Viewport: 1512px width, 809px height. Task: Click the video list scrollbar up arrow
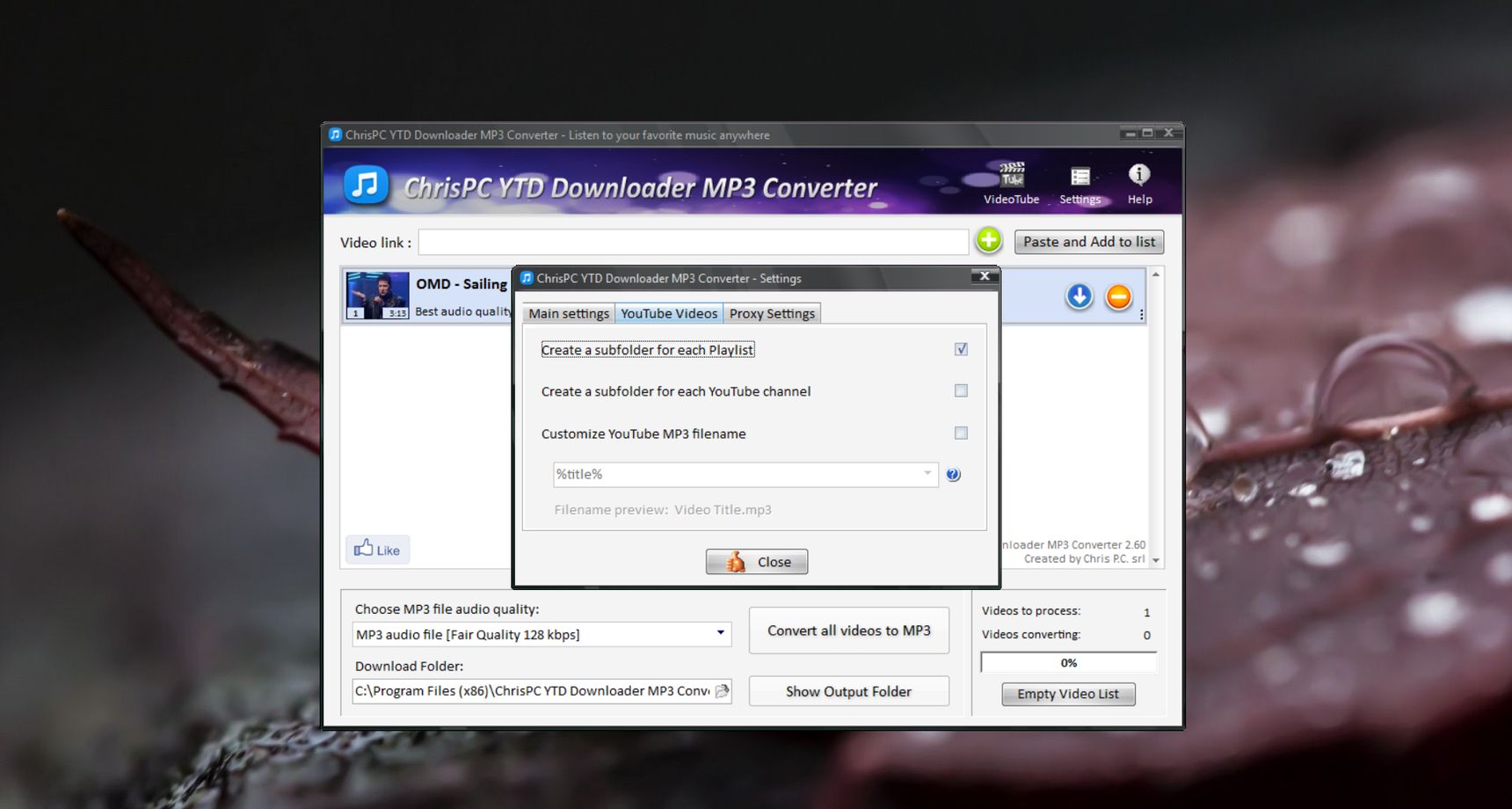pyautogui.click(x=1156, y=275)
